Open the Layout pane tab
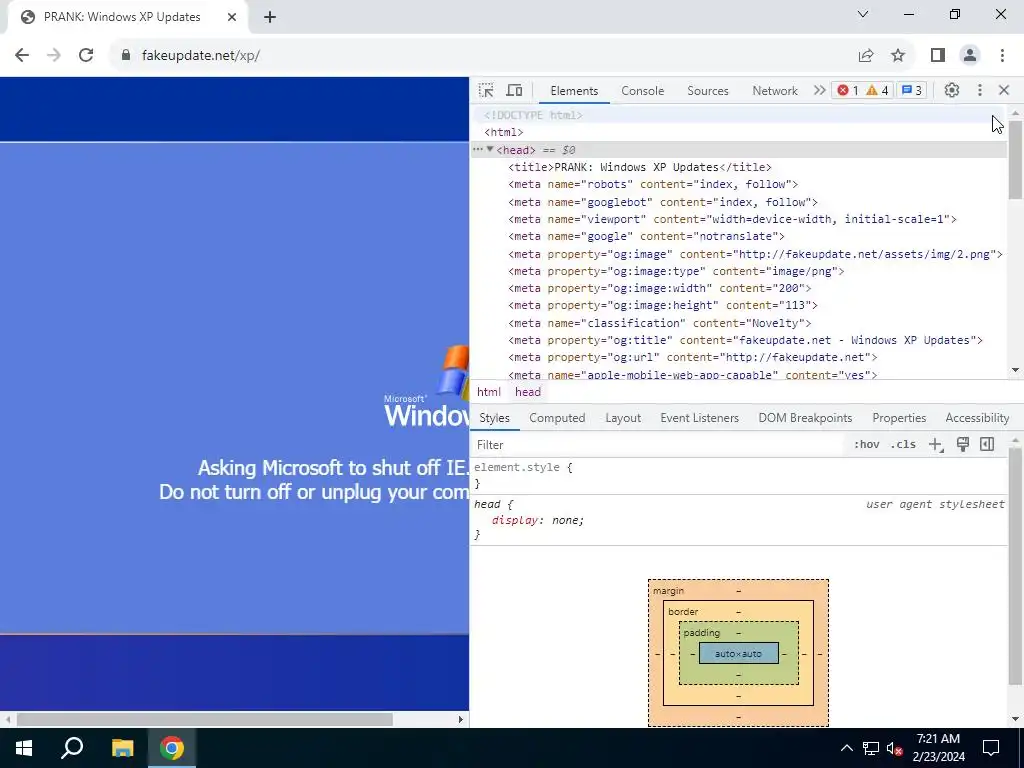This screenshot has width=1024, height=768. click(623, 418)
